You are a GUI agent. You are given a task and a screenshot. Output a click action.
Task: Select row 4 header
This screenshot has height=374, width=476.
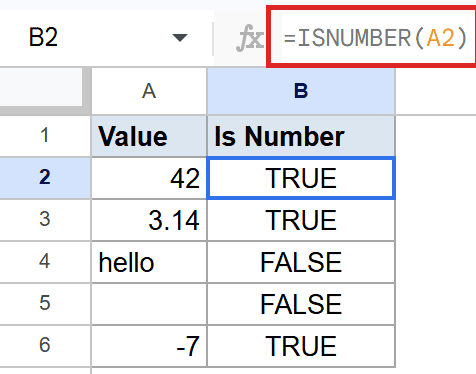tap(45, 262)
